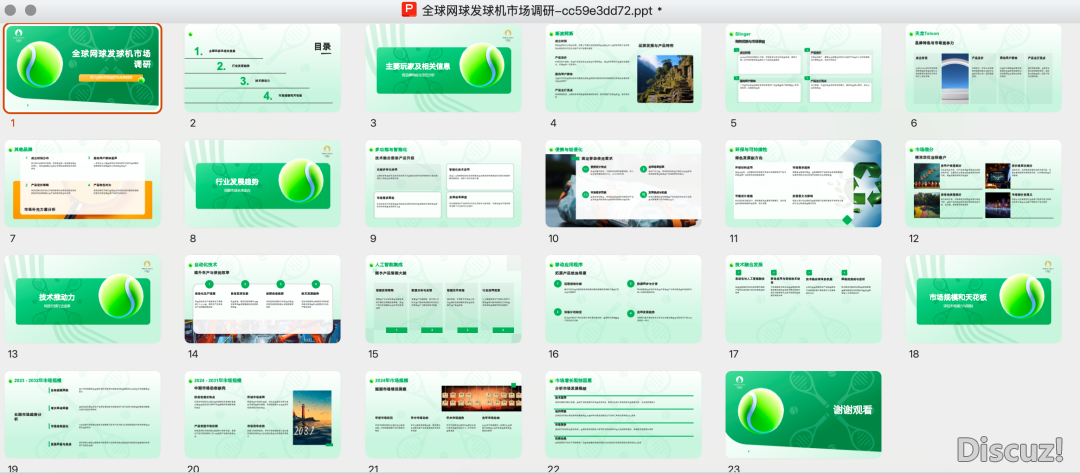1080x474 pixels.
Task: Select slide 15 人工智能集成 thumbnail
Action: (443, 300)
